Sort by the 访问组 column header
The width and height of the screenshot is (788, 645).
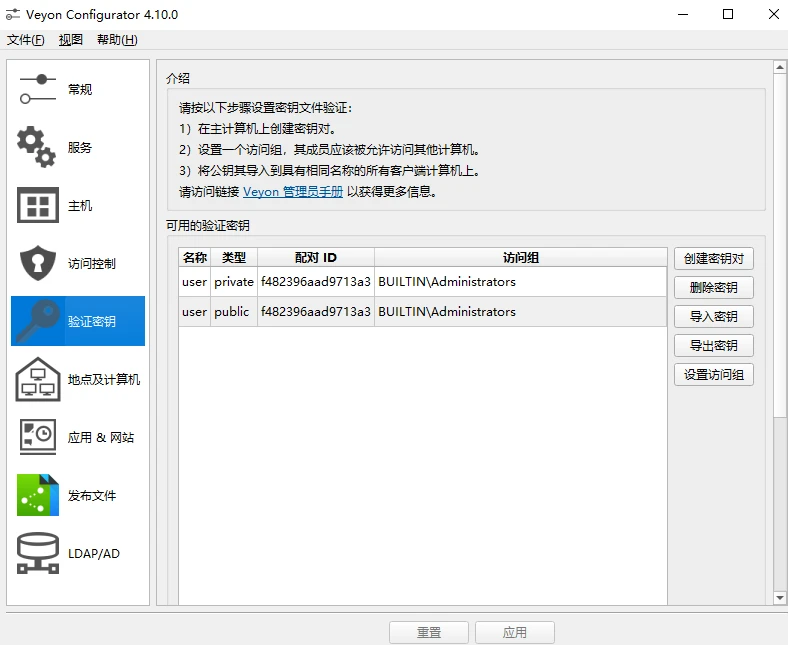(x=521, y=257)
